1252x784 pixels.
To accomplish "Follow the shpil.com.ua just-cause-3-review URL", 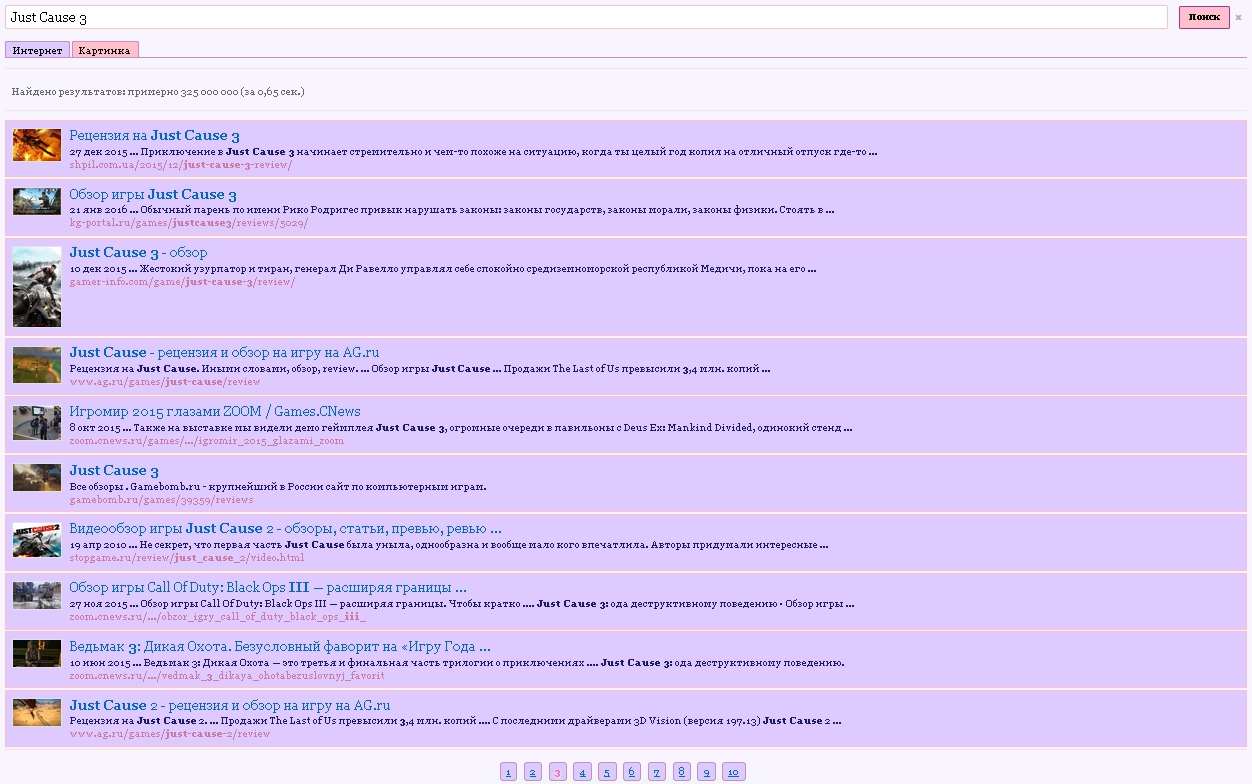I will coord(180,165).
